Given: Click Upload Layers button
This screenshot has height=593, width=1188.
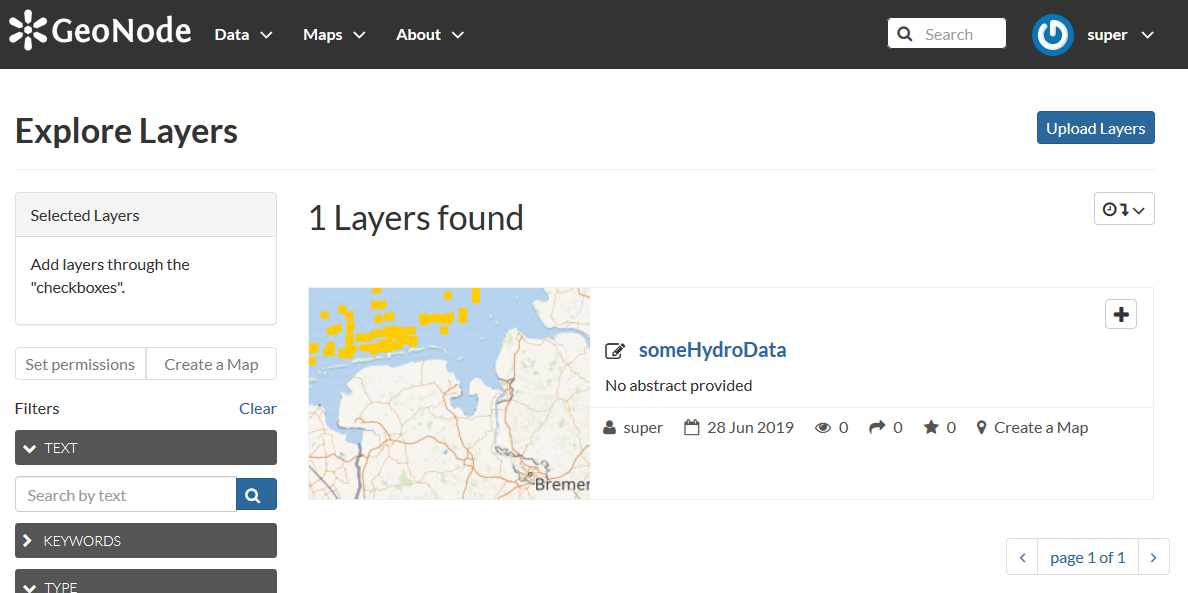Looking at the screenshot, I should coord(1096,128).
